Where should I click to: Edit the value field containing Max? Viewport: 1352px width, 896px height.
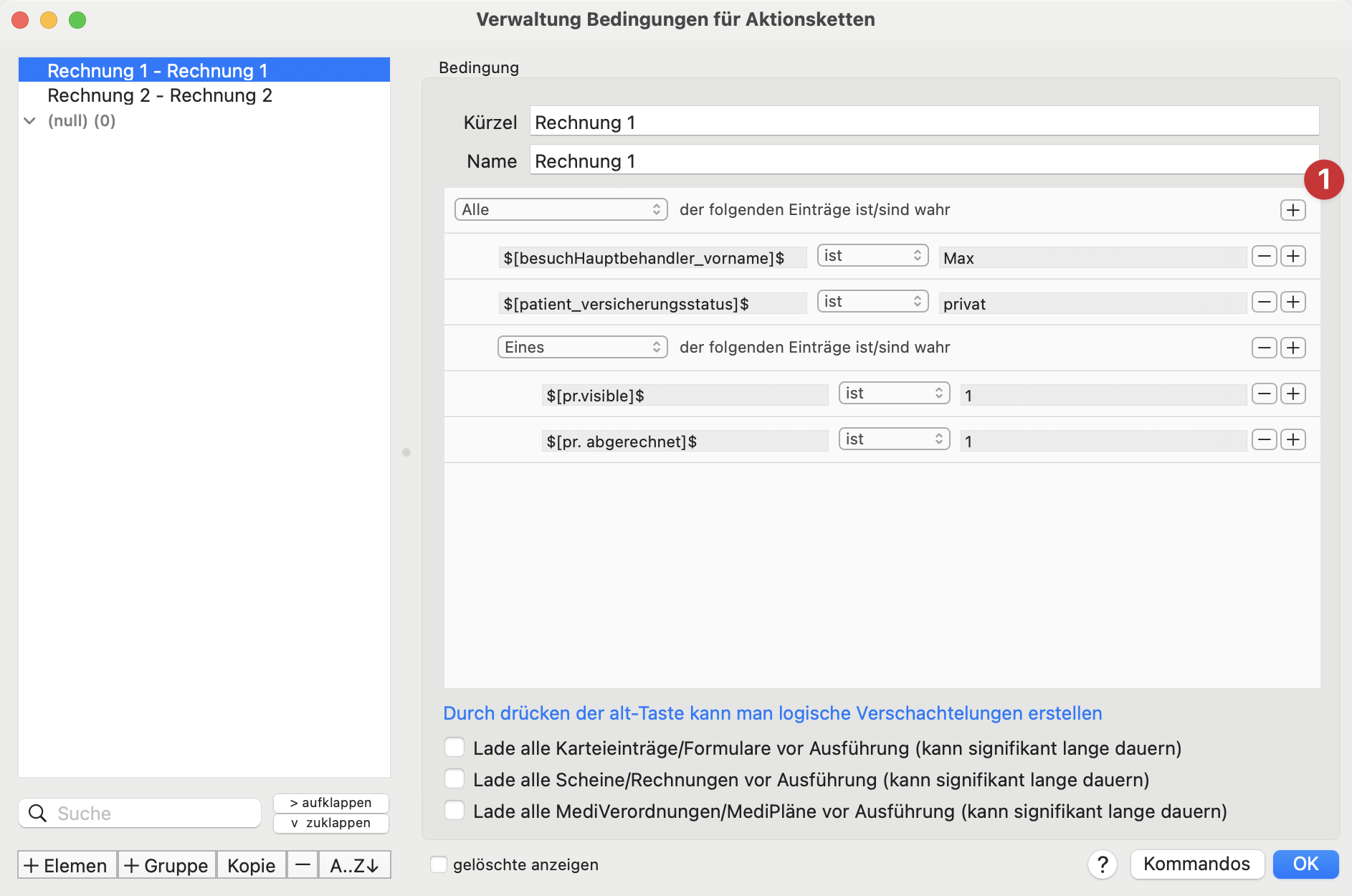coord(1092,258)
